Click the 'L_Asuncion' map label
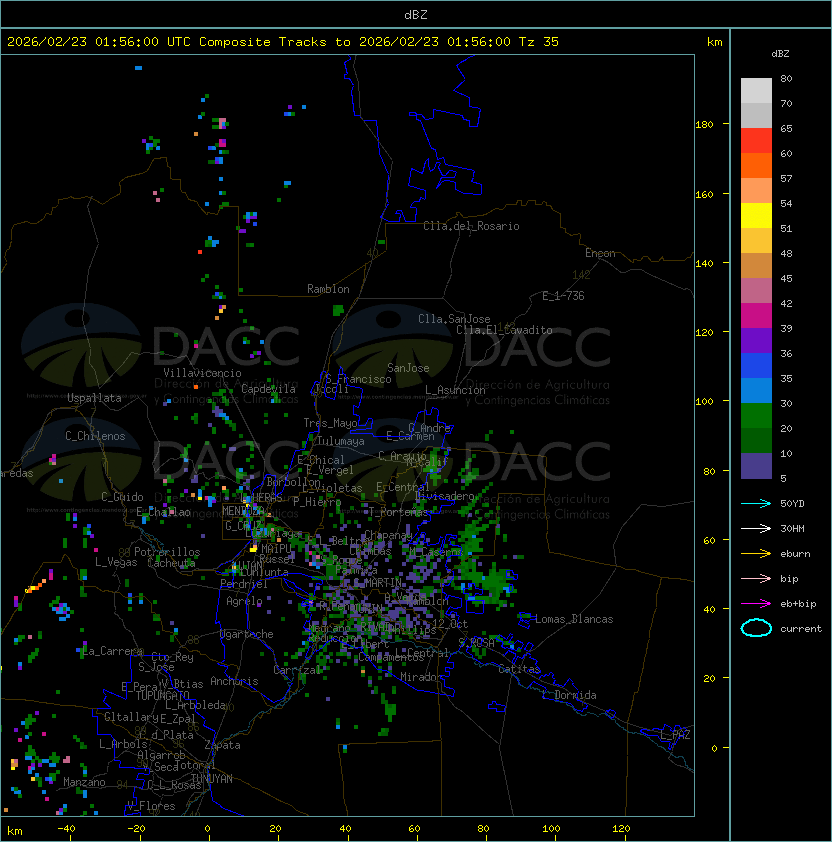The image size is (832, 842). (455, 390)
